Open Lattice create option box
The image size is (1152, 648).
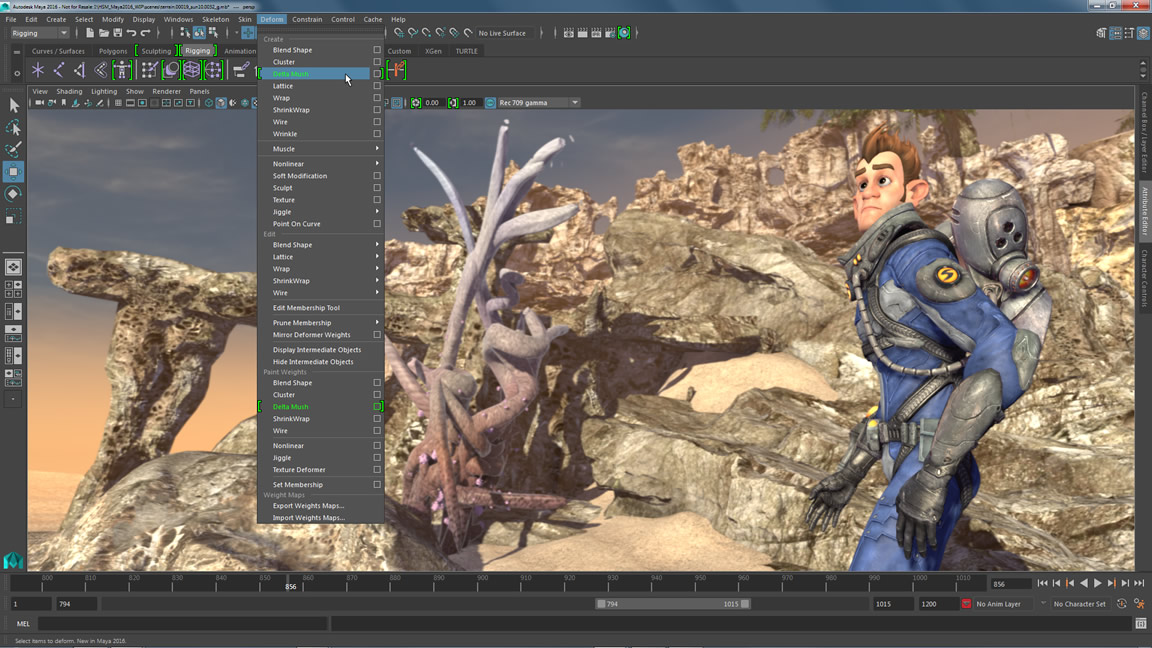pyautogui.click(x=377, y=86)
